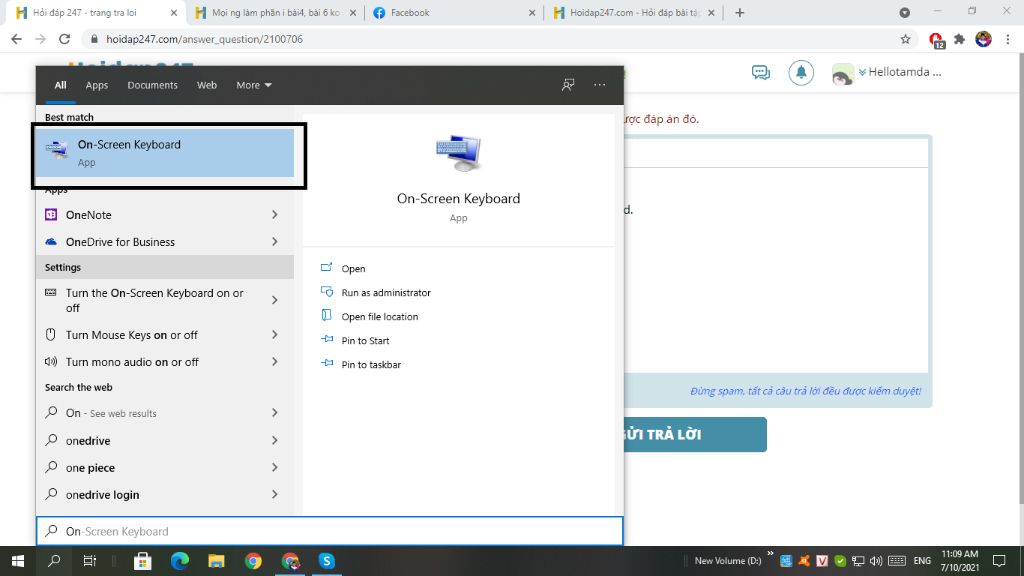
Task: Open File Explorer from the taskbar
Action: (216, 561)
